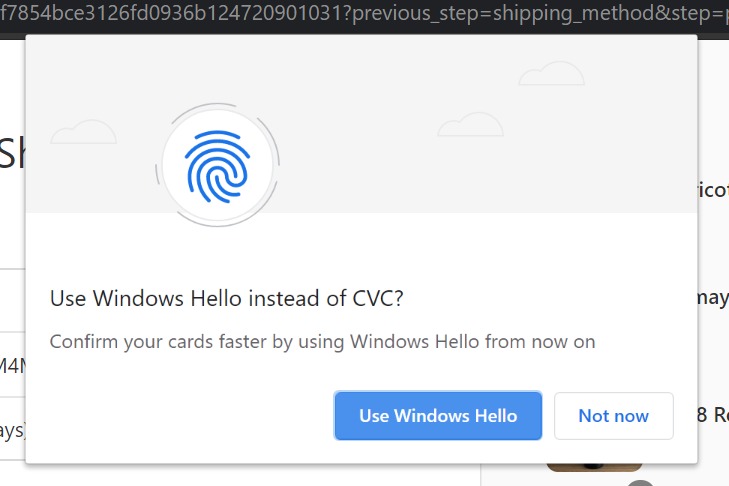
Task: Click the "Use Windows Hello instead of CVC?" heading
Action: (x=226, y=298)
